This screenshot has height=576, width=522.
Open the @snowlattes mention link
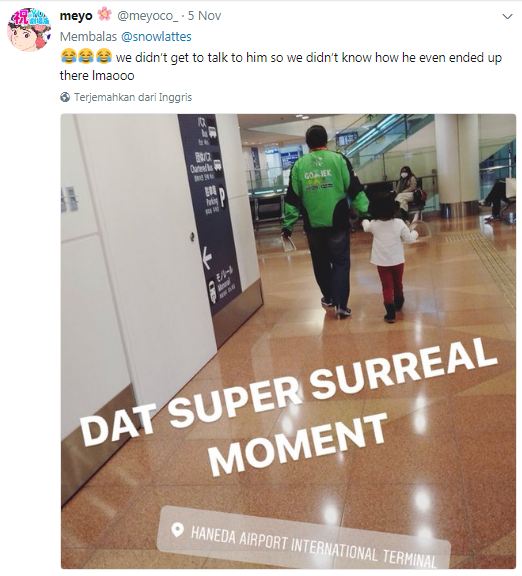coord(156,37)
